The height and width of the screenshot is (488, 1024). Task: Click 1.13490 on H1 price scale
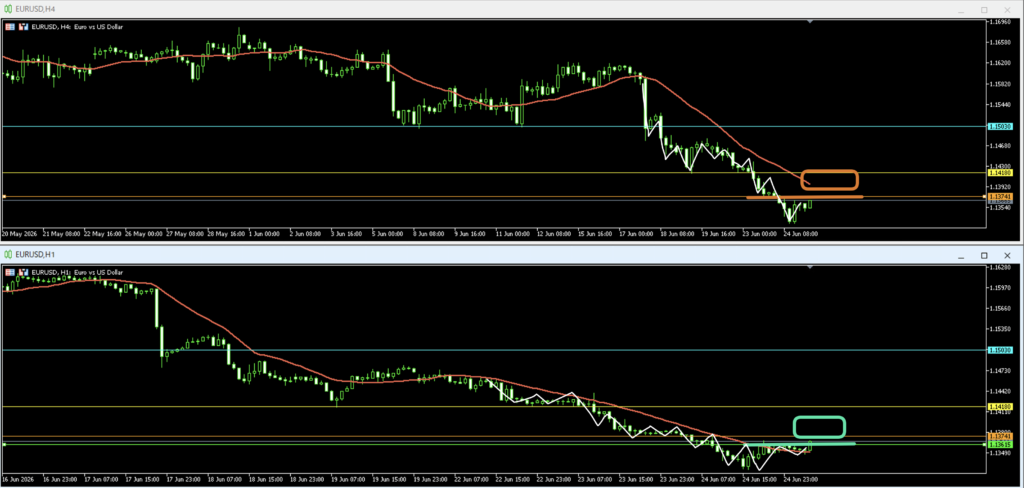tap(1000, 453)
